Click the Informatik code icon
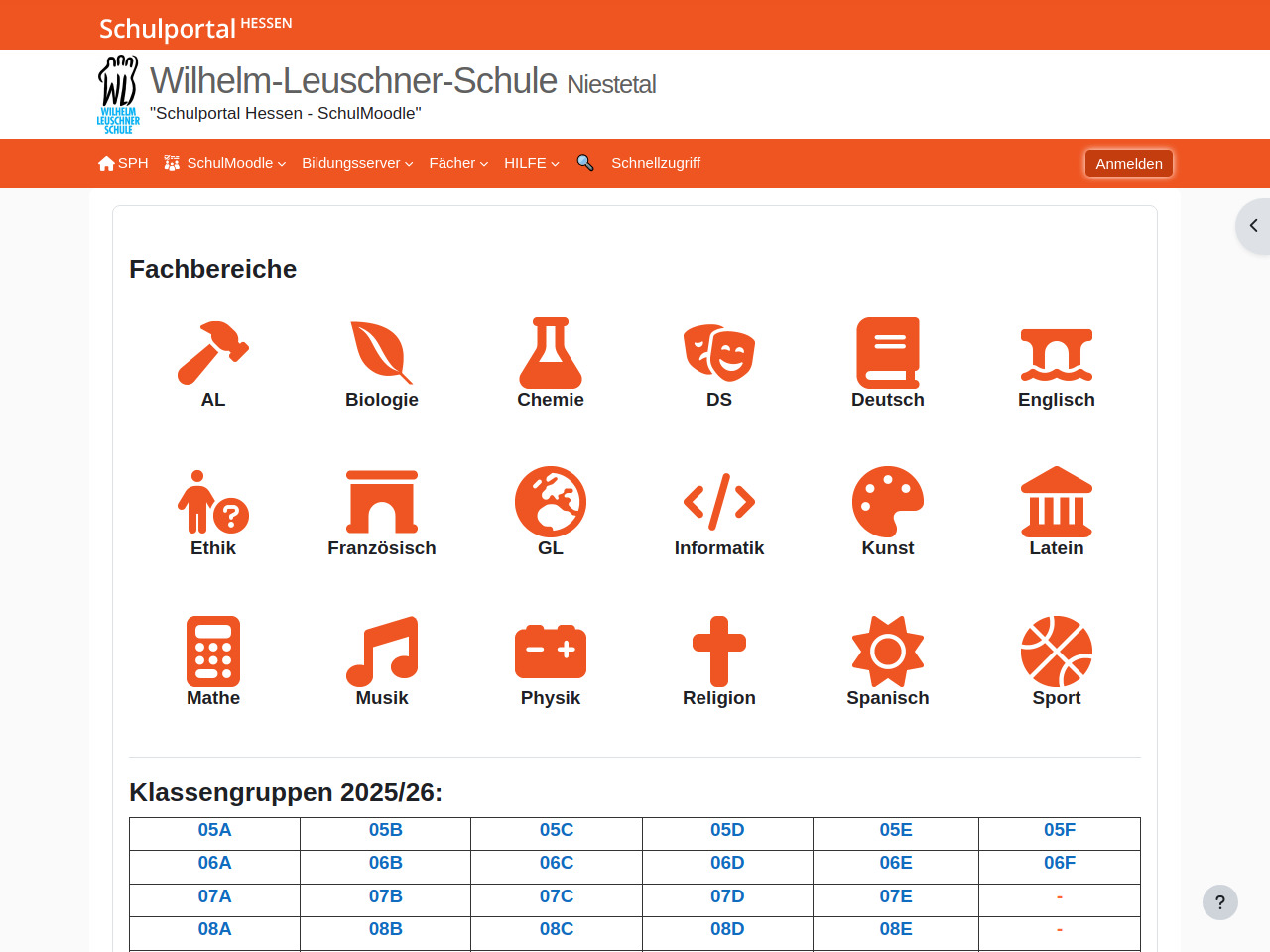The image size is (1270, 952). pos(719,502)
